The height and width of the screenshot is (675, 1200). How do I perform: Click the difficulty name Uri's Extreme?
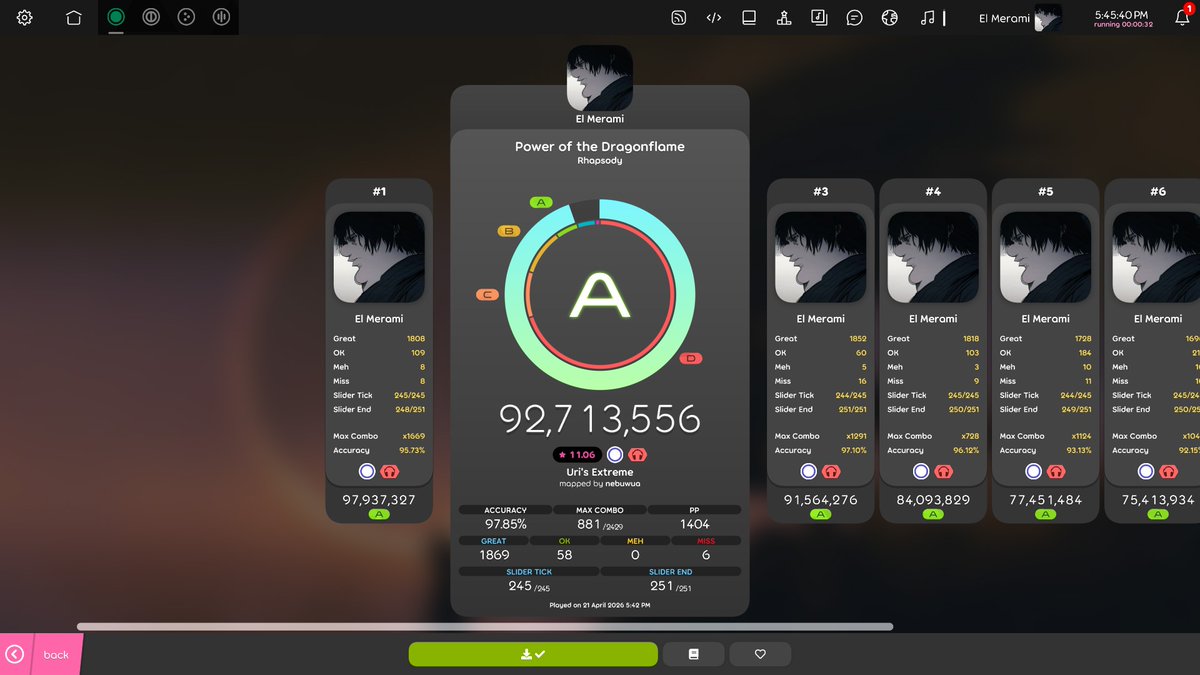click(x=600, y=472)
